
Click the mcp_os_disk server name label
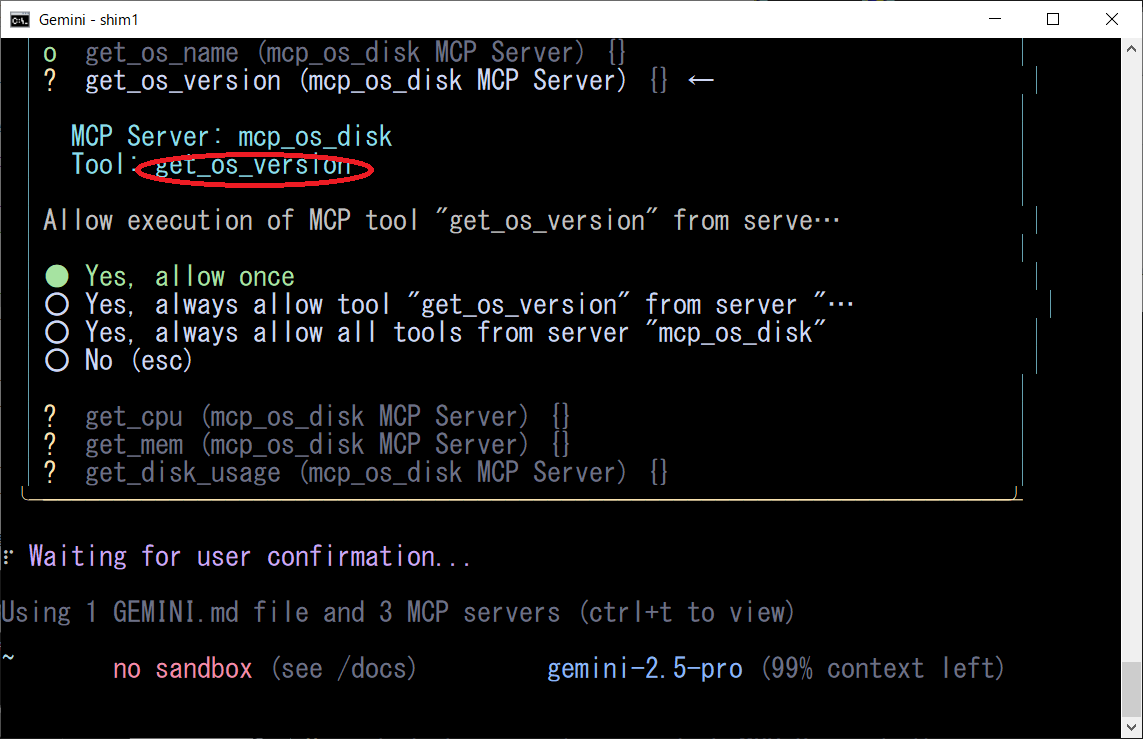click(x=315, y=137)
